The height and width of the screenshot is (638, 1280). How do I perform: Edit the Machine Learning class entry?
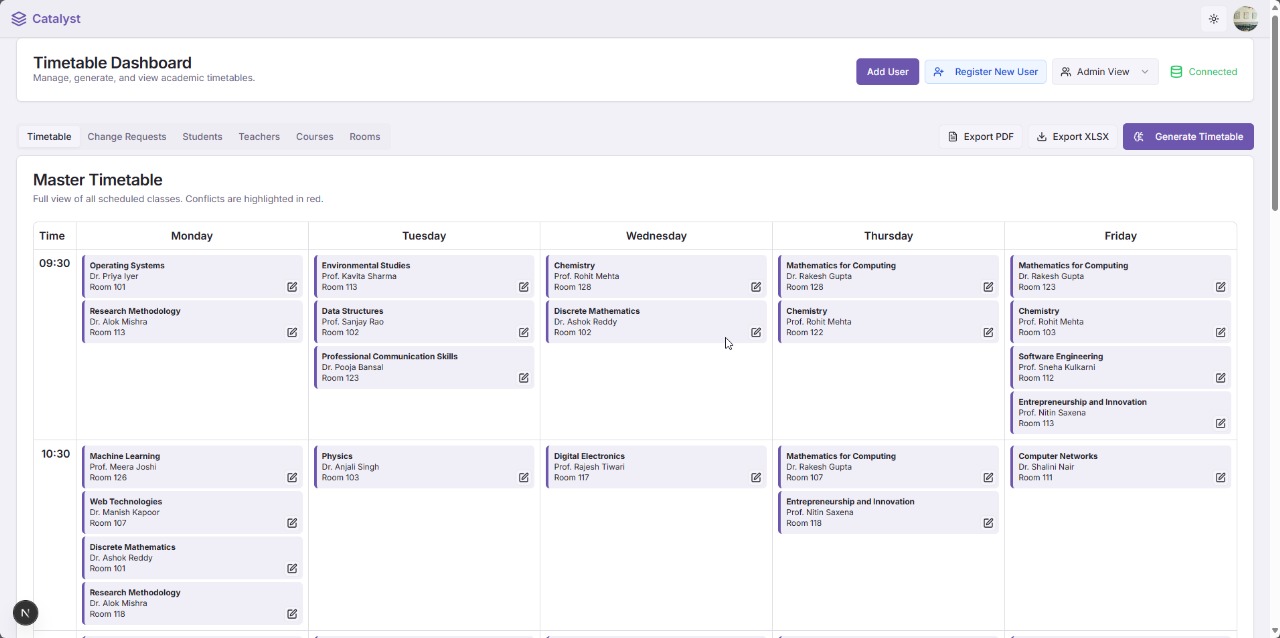click(292, 478)
